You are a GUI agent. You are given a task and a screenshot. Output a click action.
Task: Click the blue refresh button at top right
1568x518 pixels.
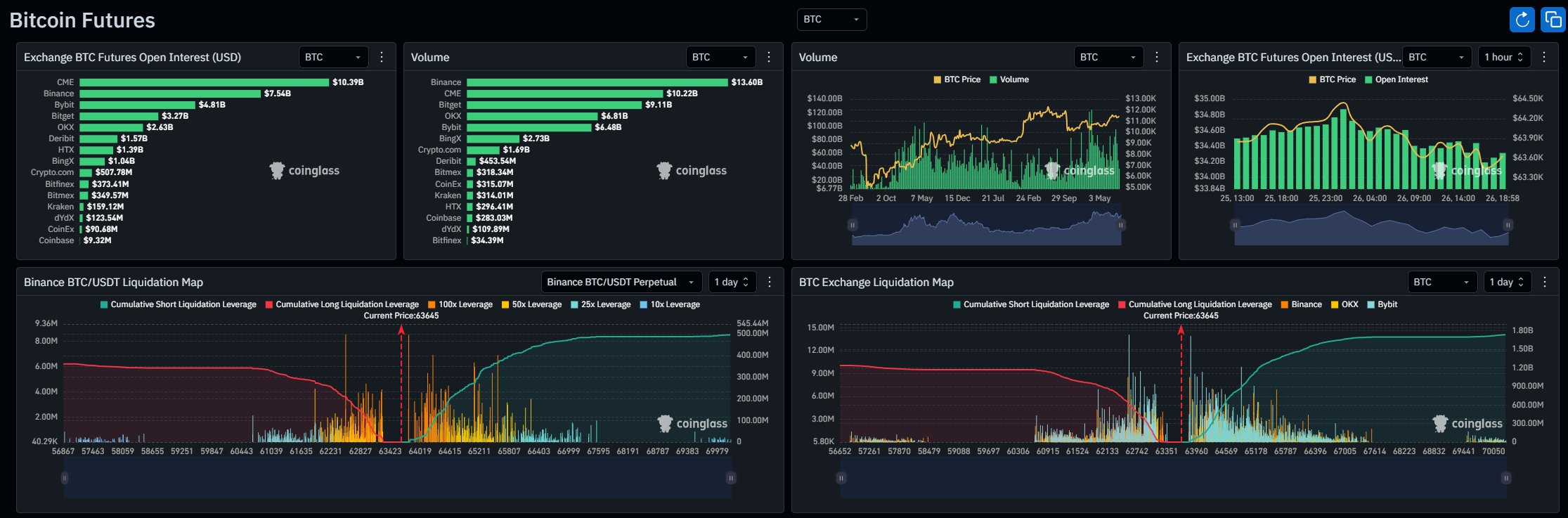pos(1522,20)
